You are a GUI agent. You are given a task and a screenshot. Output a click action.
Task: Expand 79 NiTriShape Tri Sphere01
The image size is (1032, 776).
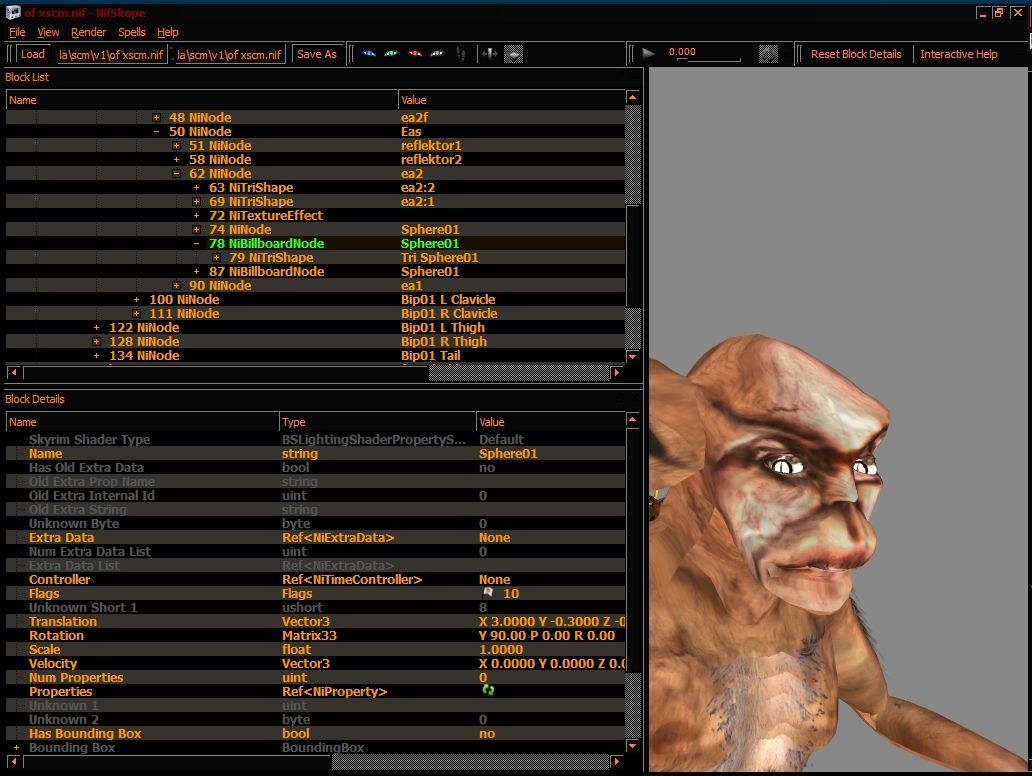point(216,257)
